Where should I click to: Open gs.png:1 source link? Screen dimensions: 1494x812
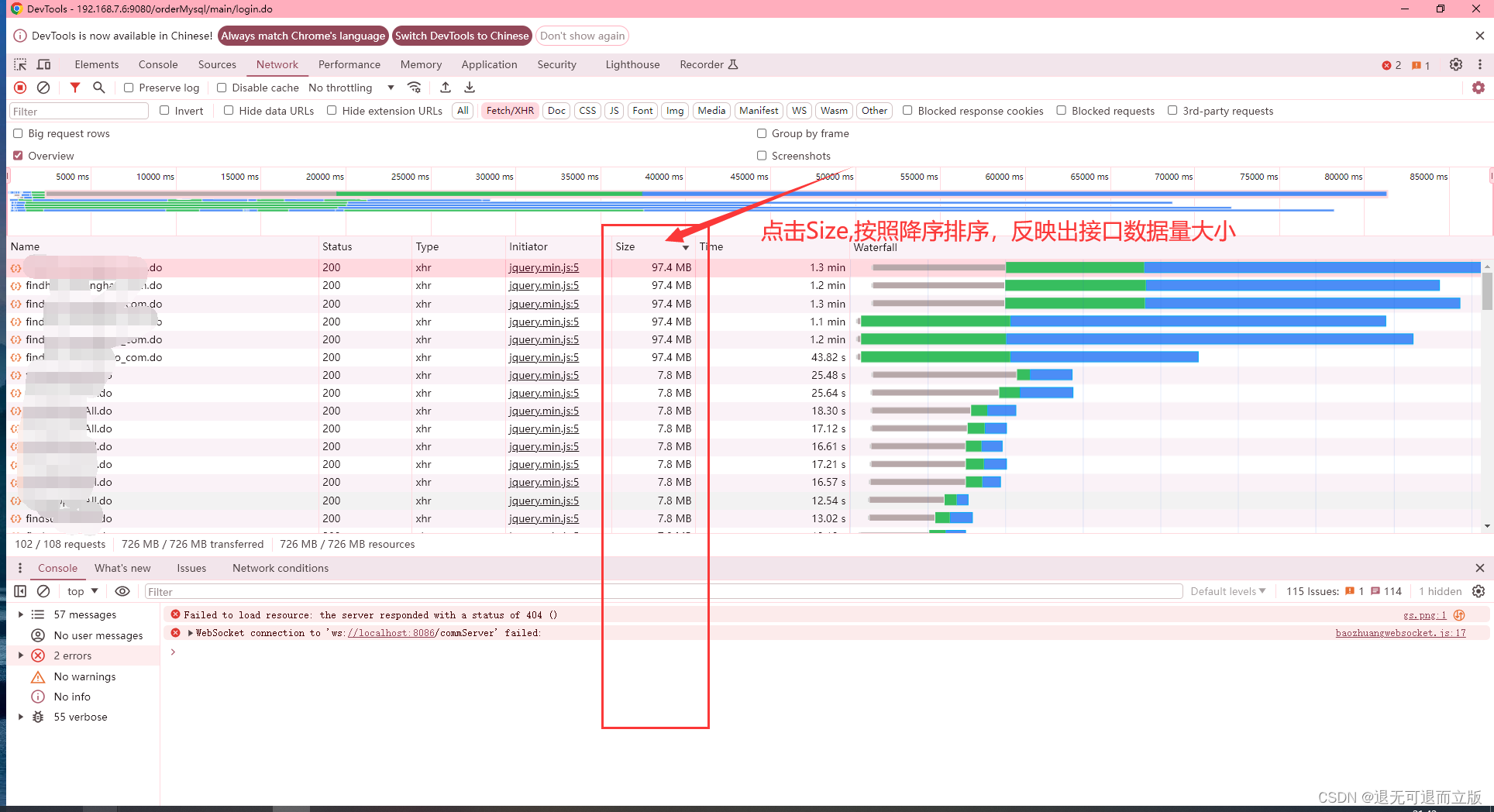point(1424,615)
